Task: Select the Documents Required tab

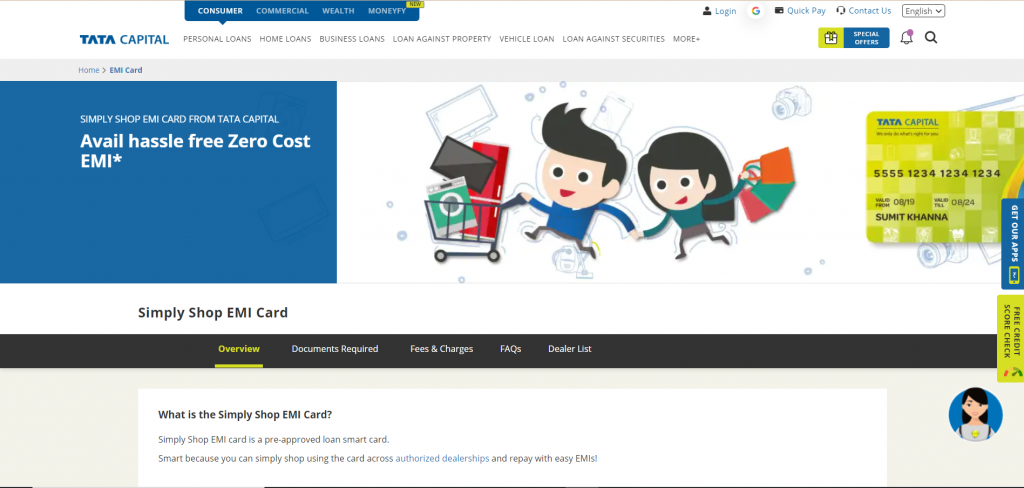Action: 335,349
